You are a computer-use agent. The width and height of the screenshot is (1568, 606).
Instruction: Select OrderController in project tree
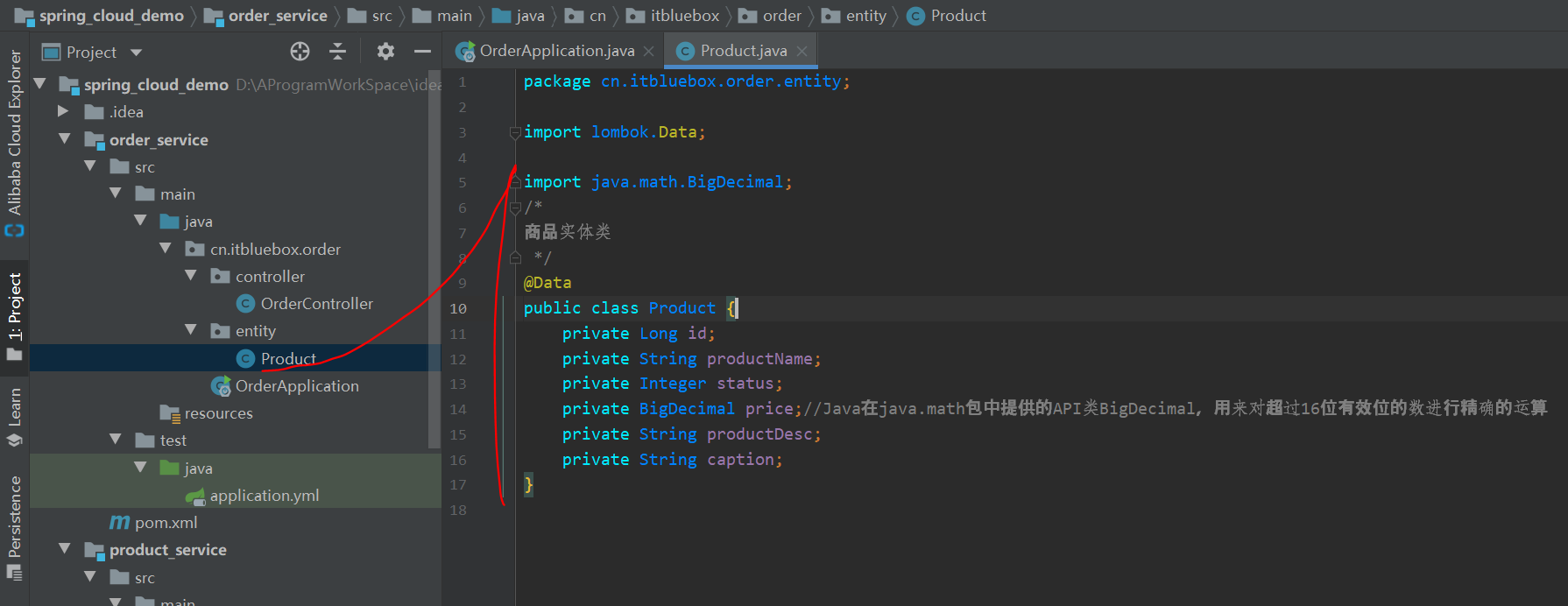(316, 304)
